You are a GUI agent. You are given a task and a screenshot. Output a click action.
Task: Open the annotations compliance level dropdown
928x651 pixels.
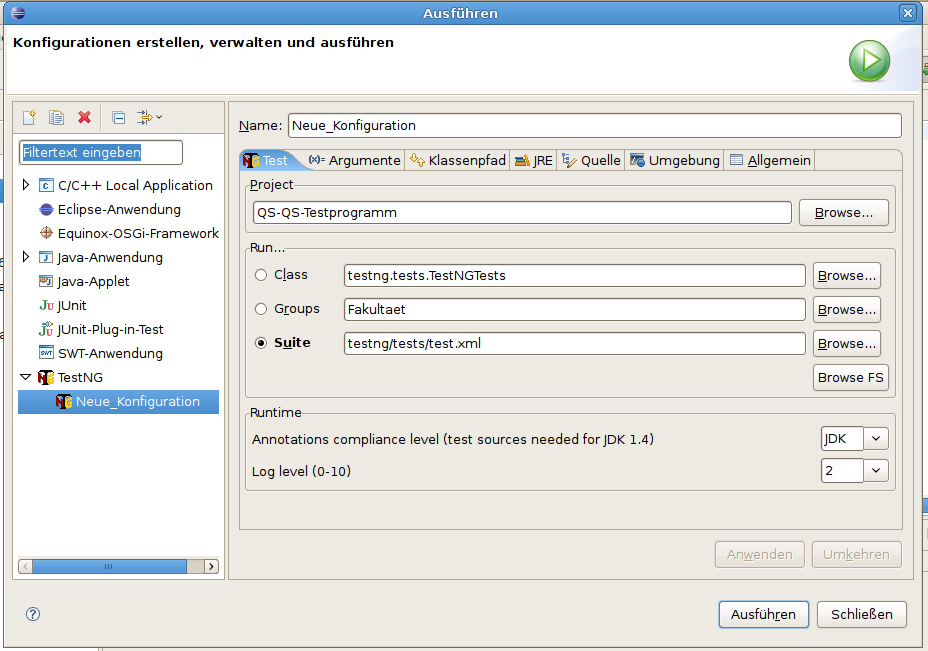point(876,439)
